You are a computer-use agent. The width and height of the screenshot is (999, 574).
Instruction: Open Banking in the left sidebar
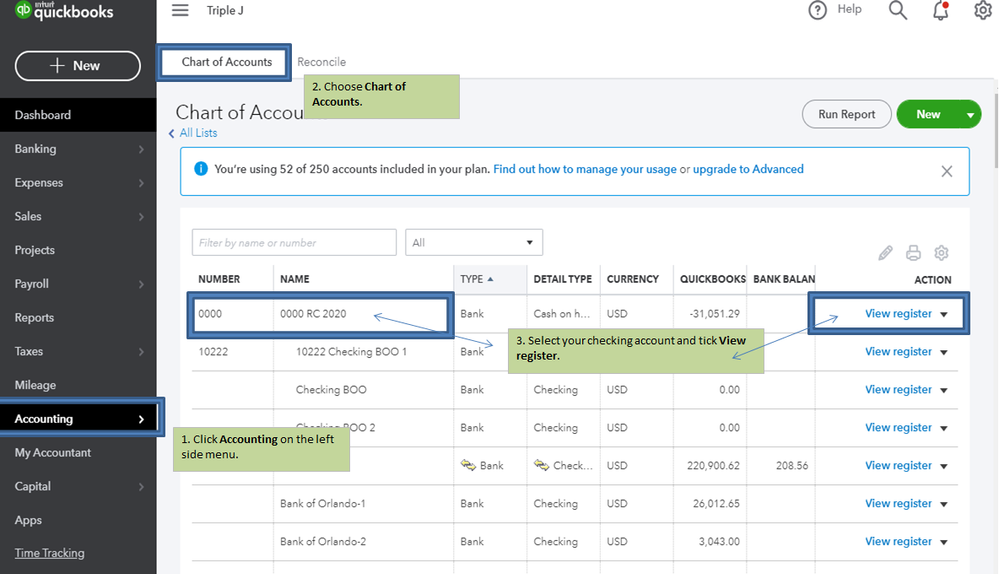click(x=36, y=149)
